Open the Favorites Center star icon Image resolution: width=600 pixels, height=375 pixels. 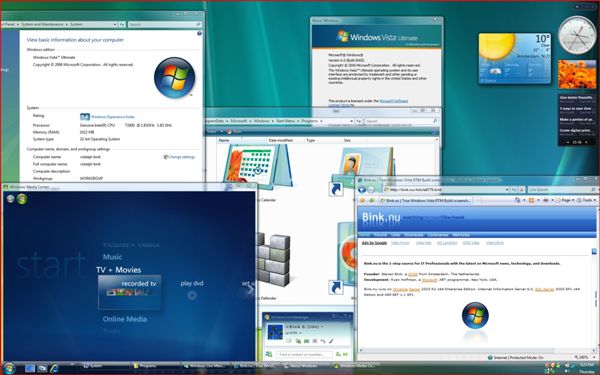click(362, 200)
